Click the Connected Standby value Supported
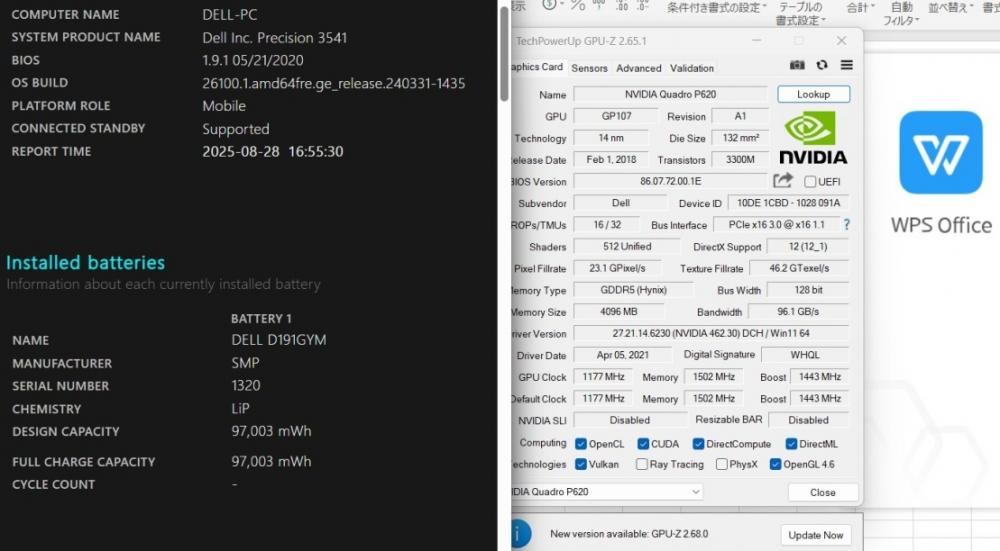The width and height of the screenshot is (1000, 551). tap(236, 129)
